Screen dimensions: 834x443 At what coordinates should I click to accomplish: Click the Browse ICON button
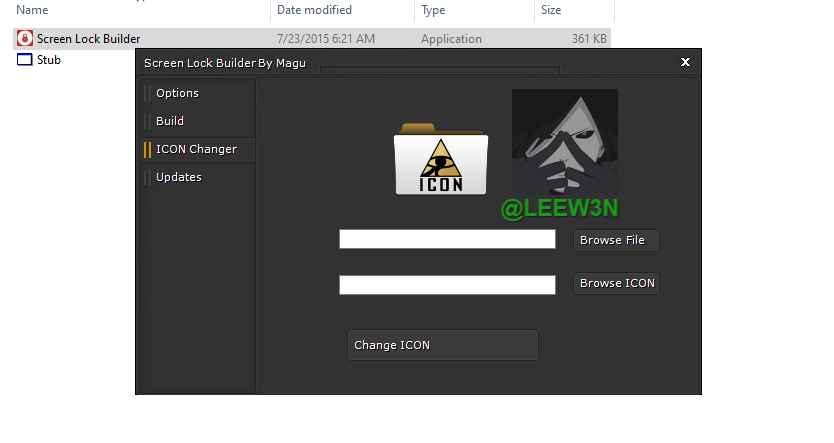click(616, 283)
